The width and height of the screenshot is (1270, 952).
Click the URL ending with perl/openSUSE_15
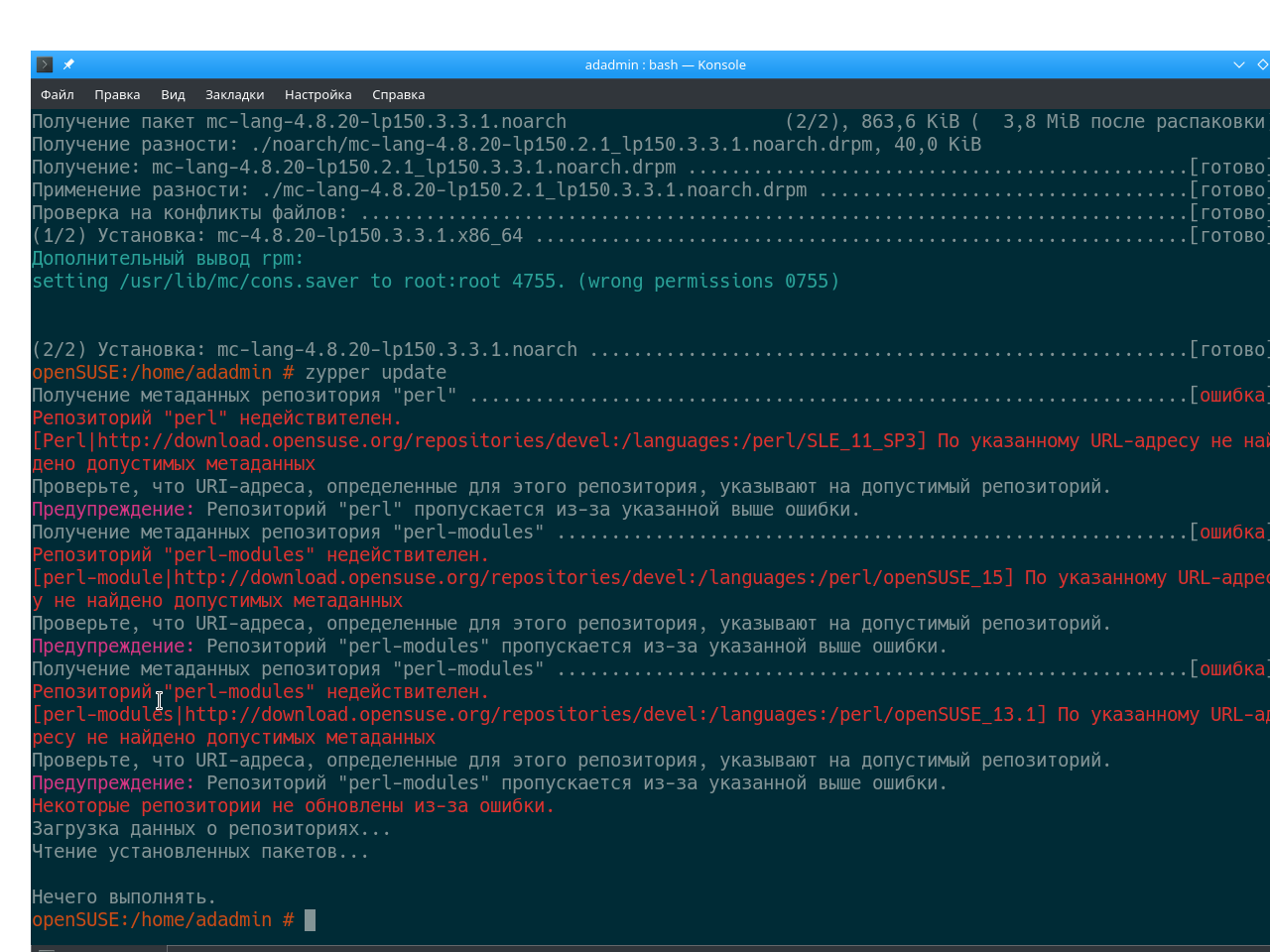tap(588, 578)
